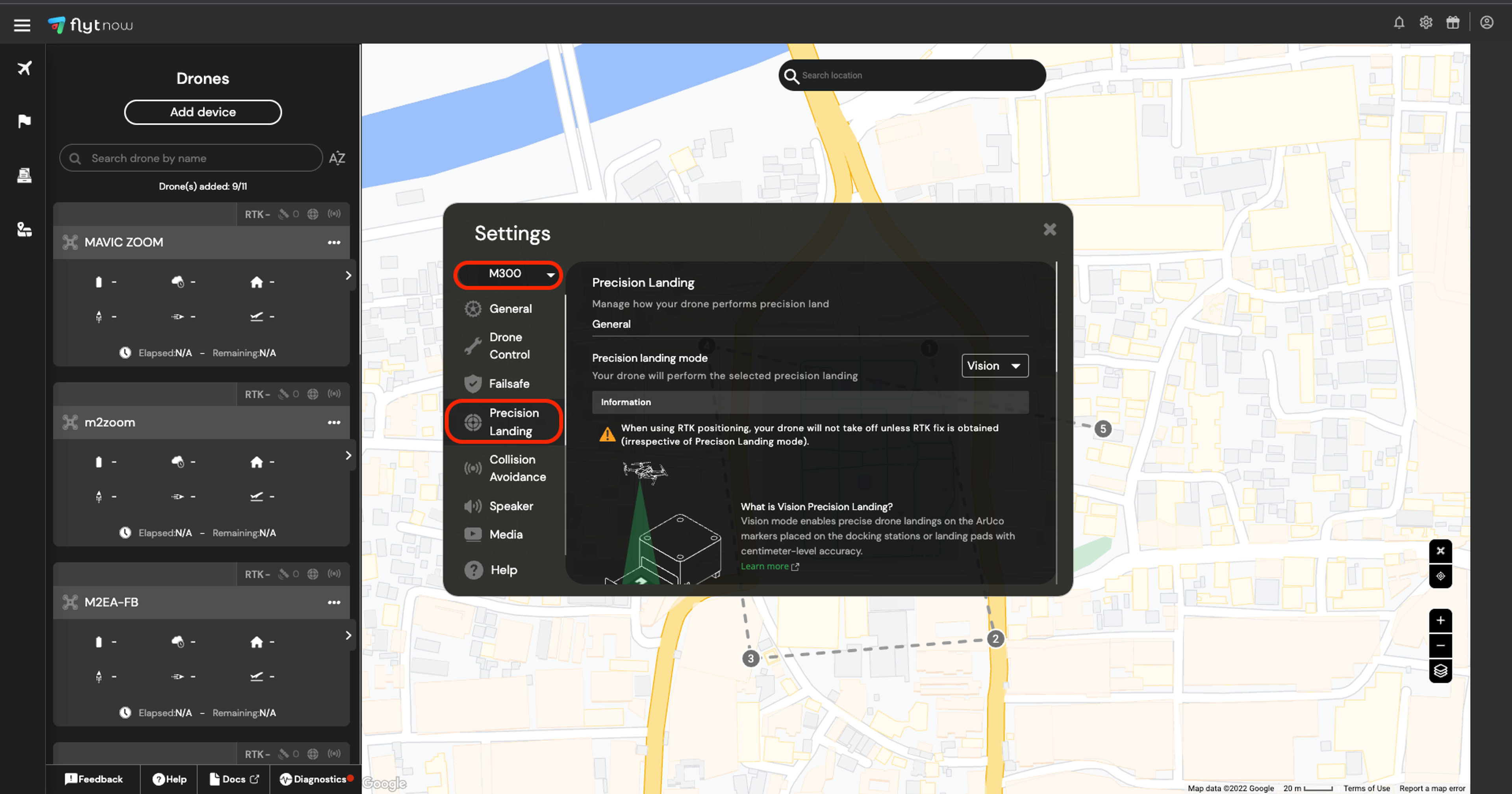Open the Drones view in sidebar
1512x794 pixels.
tap(24, 68)
